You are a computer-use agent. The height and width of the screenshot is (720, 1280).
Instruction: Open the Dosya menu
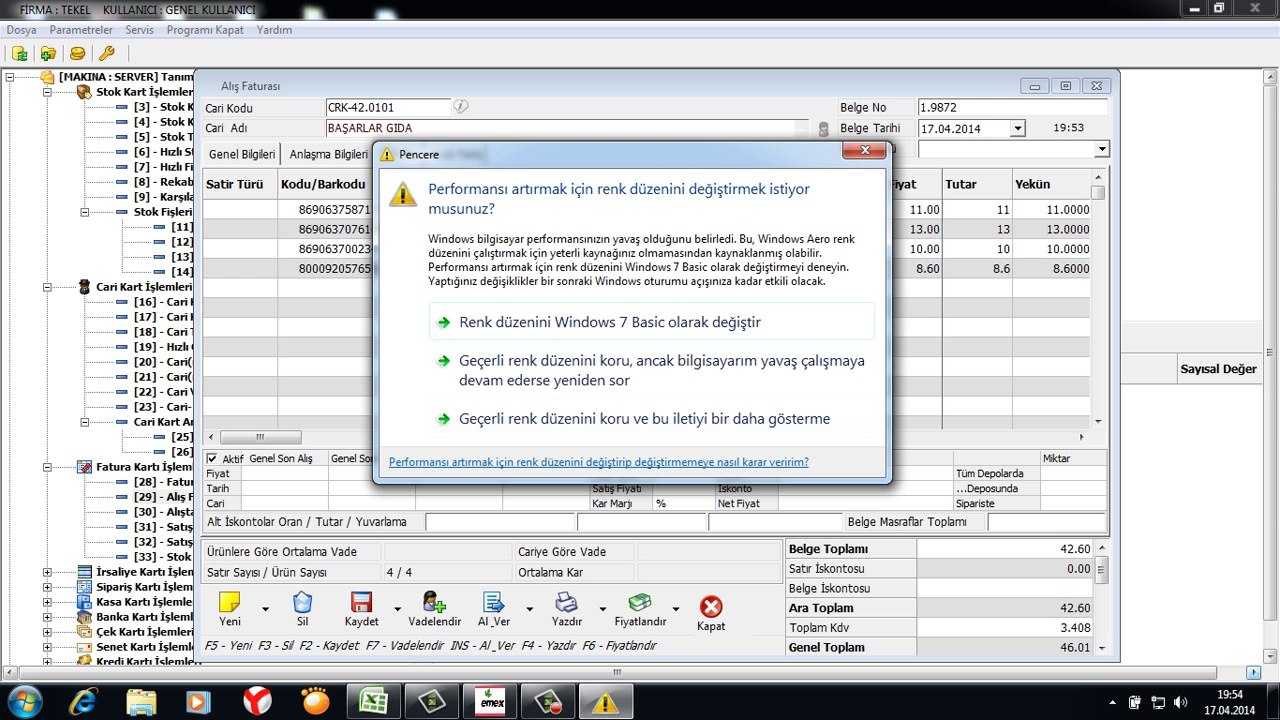click(x=21, y=30)
